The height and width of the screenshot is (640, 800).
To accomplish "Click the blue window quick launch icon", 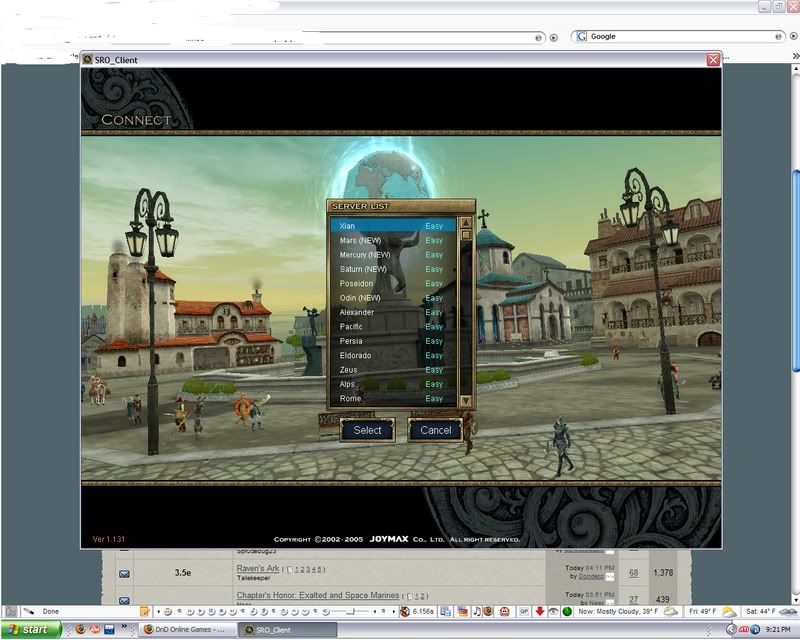I will click(x=109, y=629).
